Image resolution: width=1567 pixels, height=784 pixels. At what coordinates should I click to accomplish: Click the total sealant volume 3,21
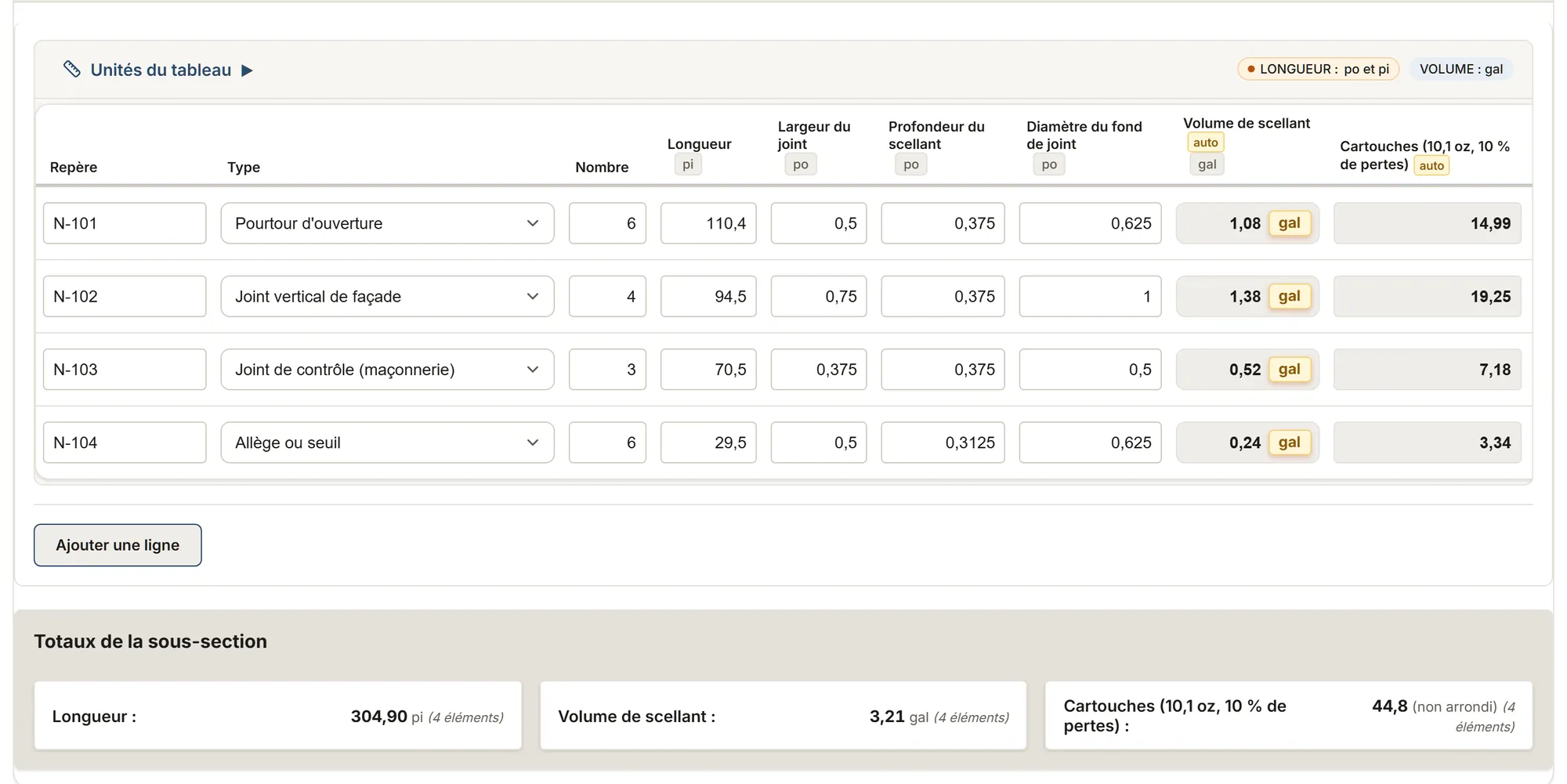point(887,716)
